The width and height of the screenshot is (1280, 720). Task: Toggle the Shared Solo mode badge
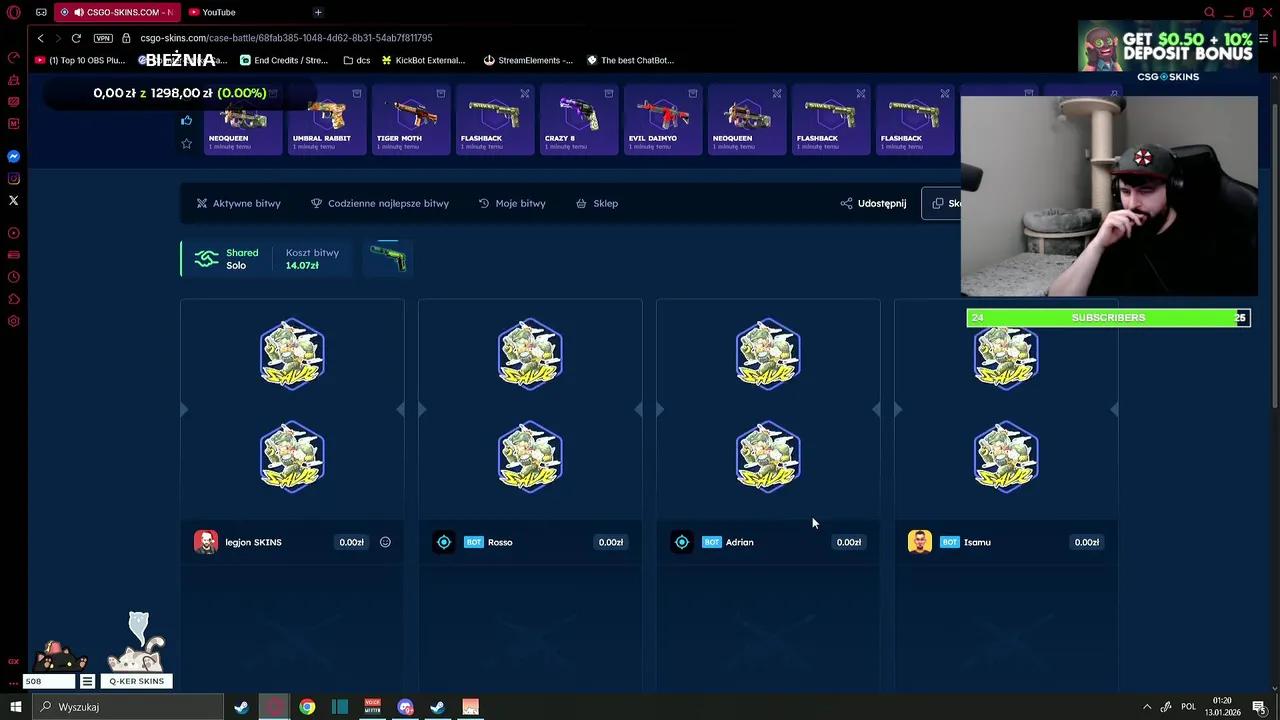pyautogui.click(x=226, y=259)
